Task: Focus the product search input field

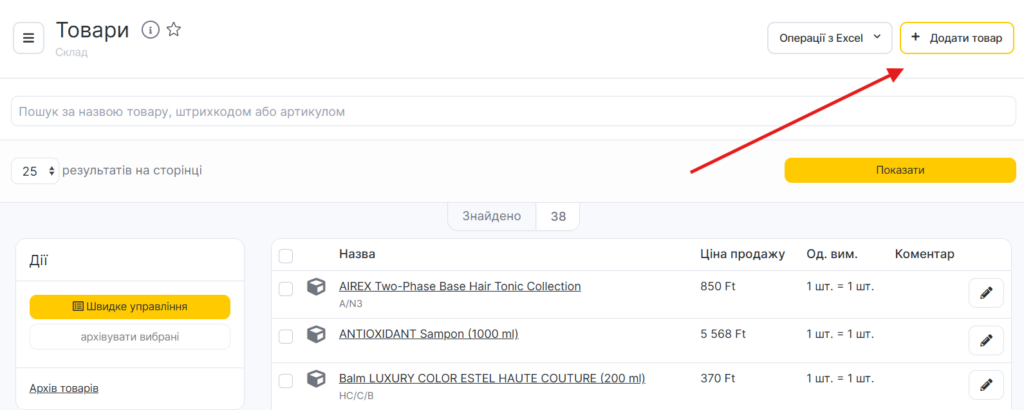Action: click(512, 111)
